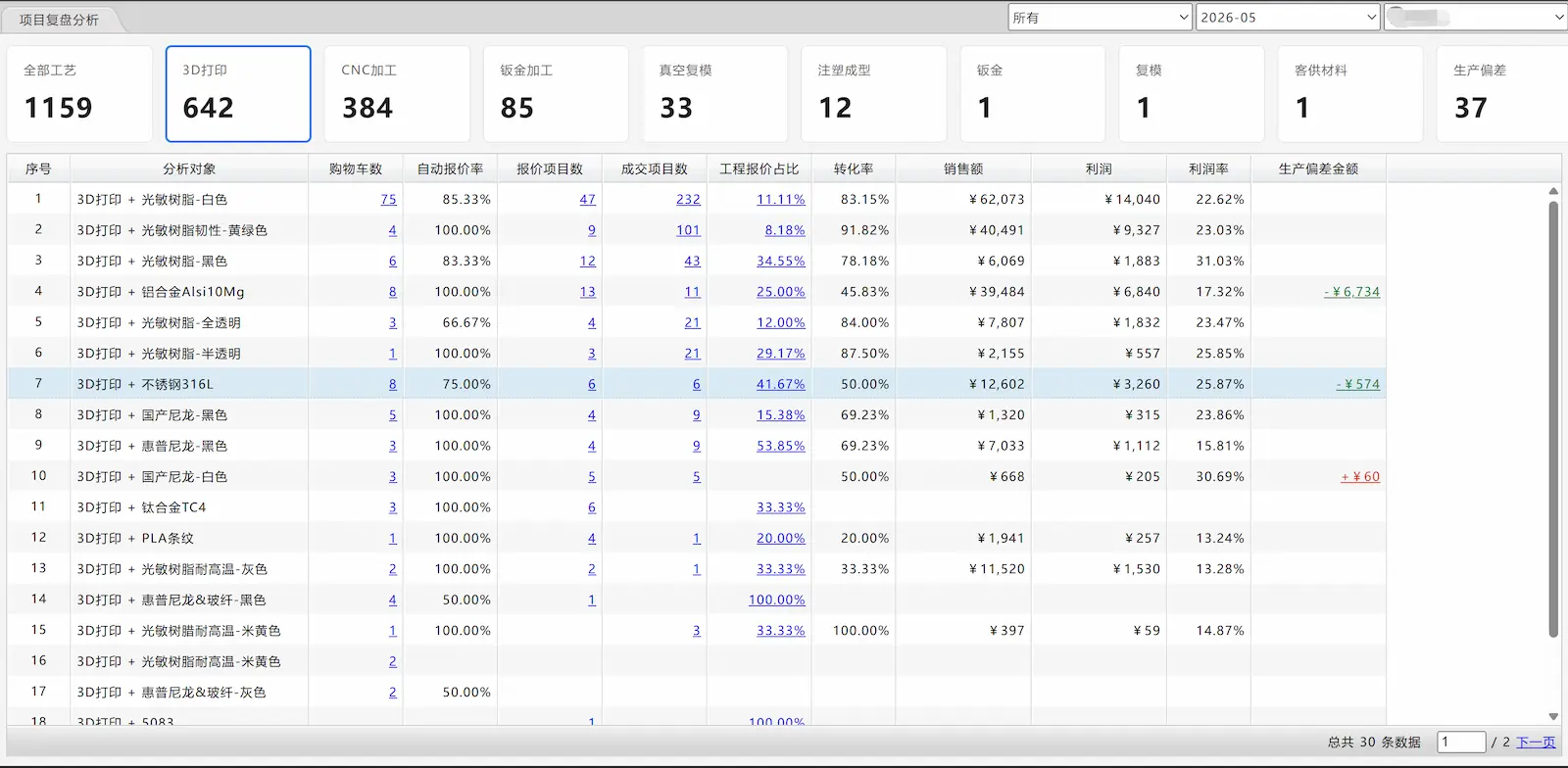The image size is (1568, 768).
Task: Open the 101 deals link for 光敏树脂韧性-黄绿色
Action: (x=688, y=230)
